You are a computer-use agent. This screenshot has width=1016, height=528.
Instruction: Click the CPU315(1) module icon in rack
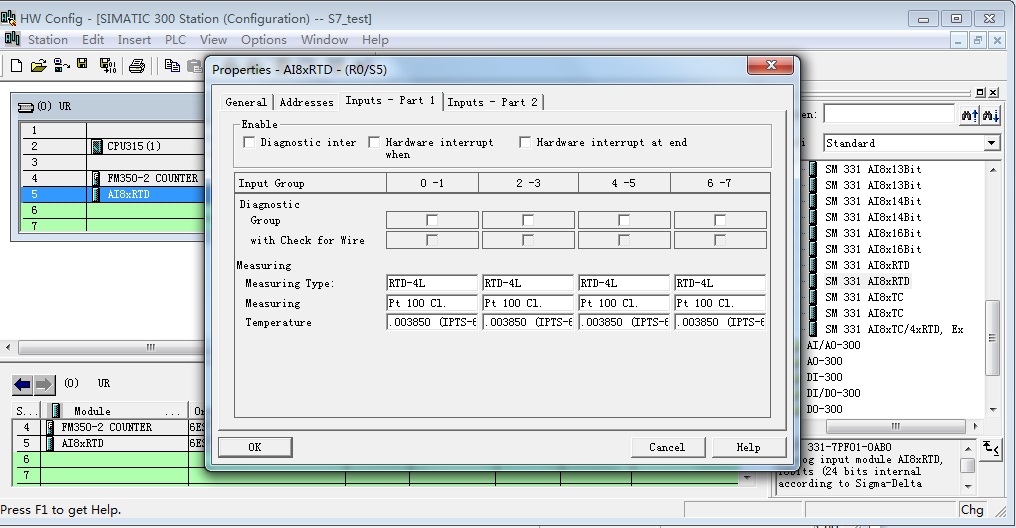click(x=97, y=146)
